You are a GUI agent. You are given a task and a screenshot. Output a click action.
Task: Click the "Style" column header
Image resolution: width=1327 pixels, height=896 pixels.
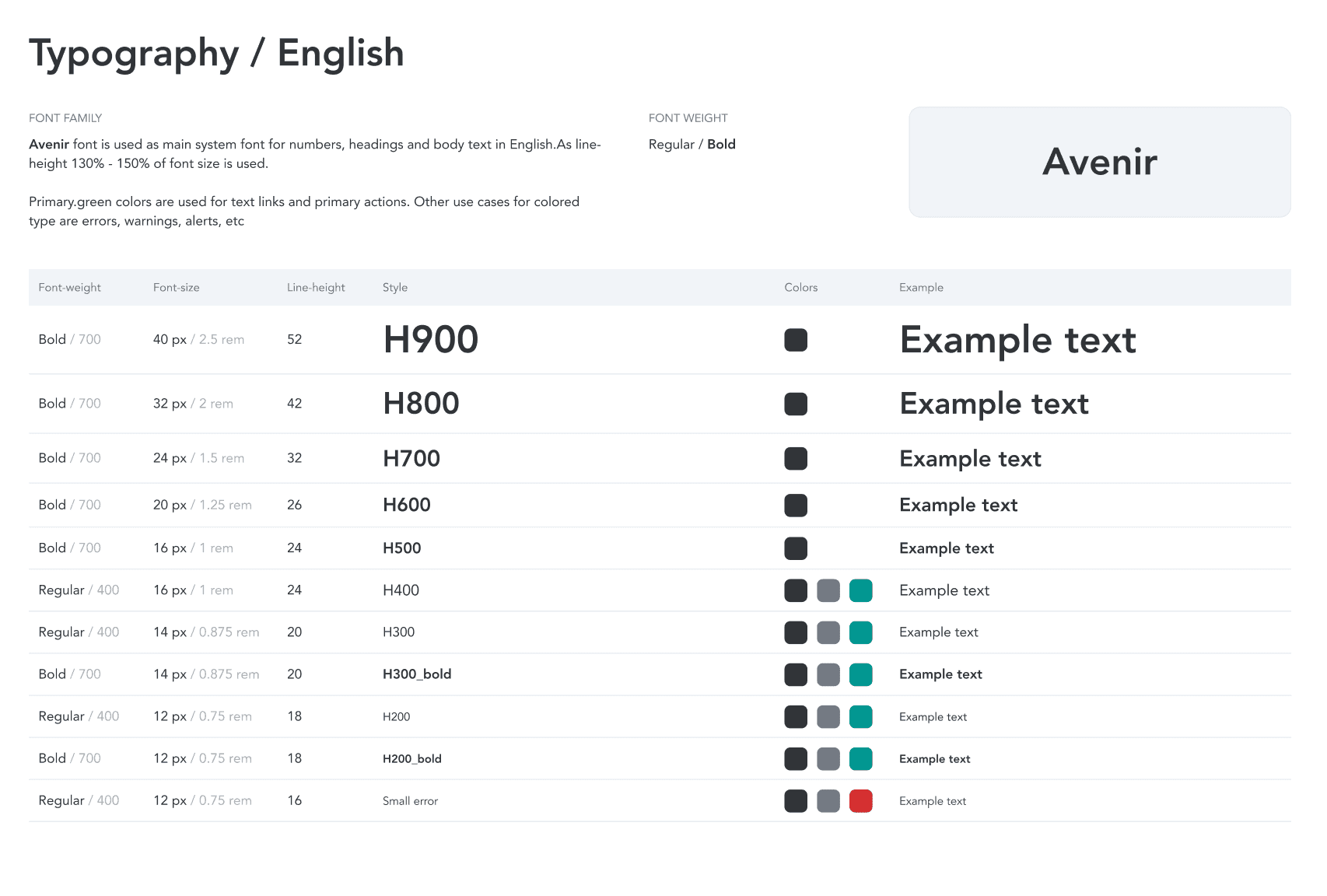click(395, 288)
